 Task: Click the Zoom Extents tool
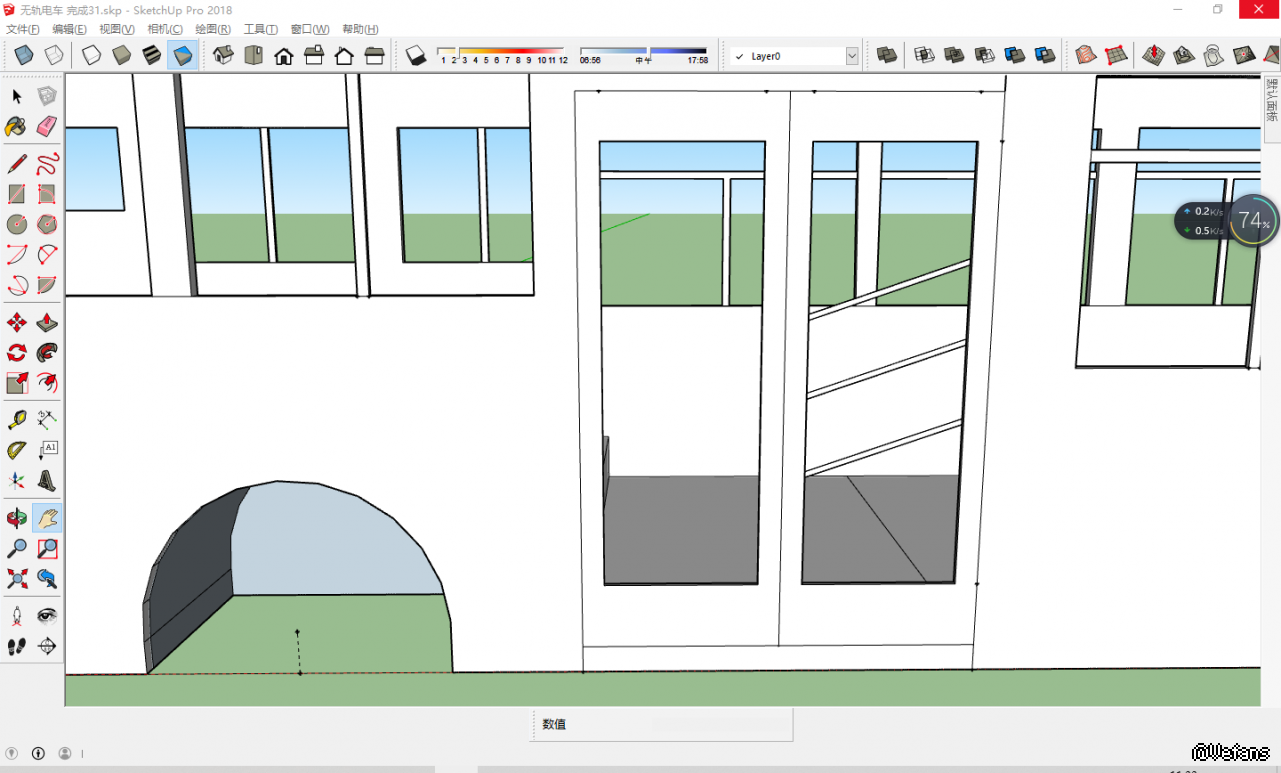[x=17, y=578]
